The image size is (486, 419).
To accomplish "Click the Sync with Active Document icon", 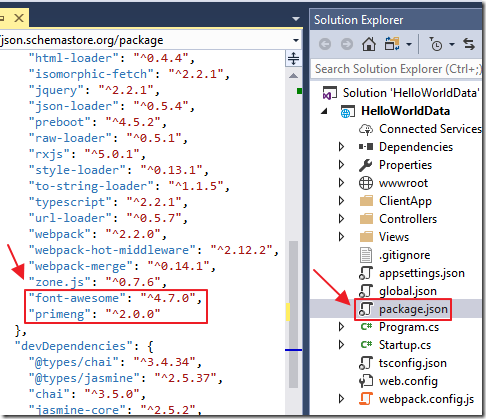I will (x=469, y=44).
